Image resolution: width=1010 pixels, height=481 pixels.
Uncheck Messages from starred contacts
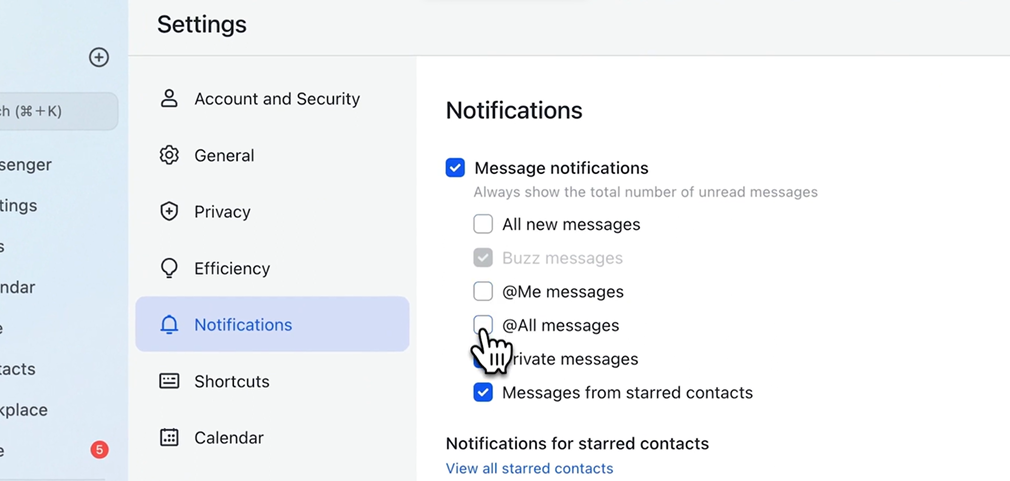(x=483, y=393)
